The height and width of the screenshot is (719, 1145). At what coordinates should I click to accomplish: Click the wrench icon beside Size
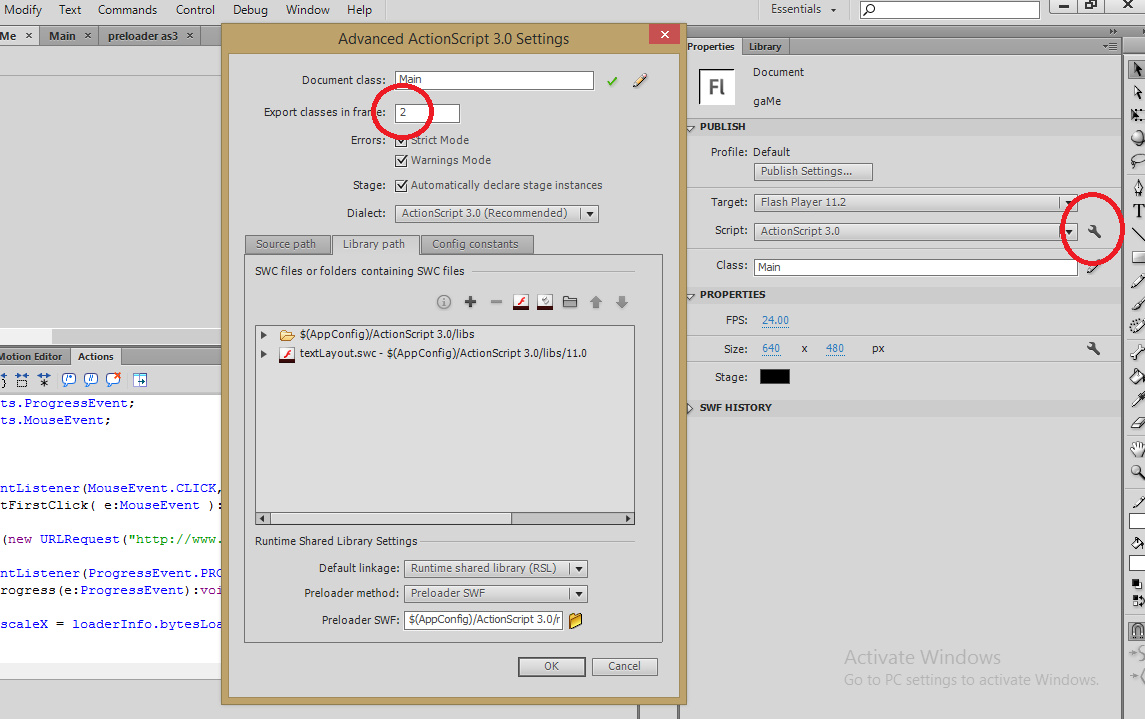(1093, 349)
